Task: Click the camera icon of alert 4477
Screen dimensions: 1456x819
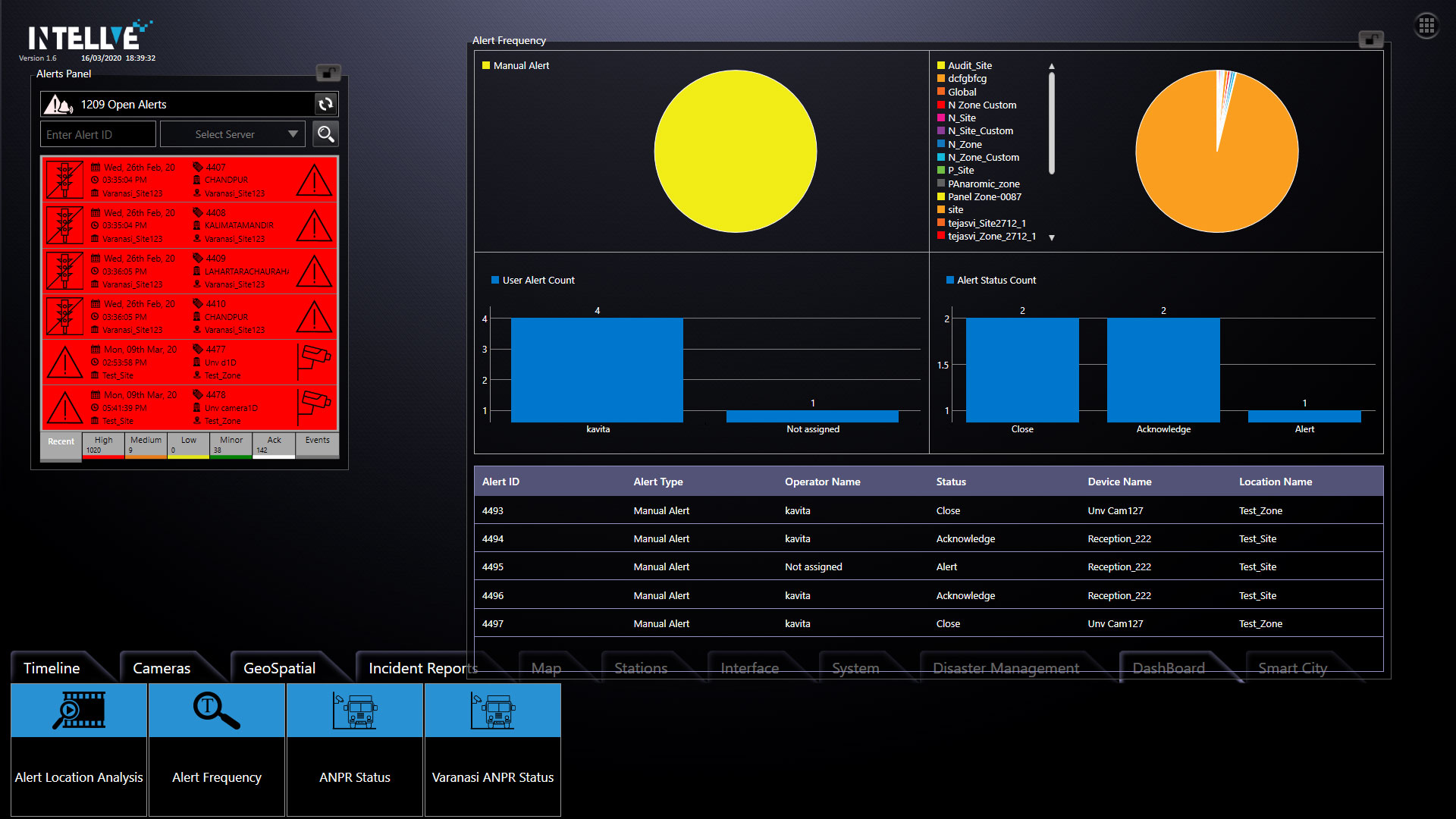Action: point(314,362)
